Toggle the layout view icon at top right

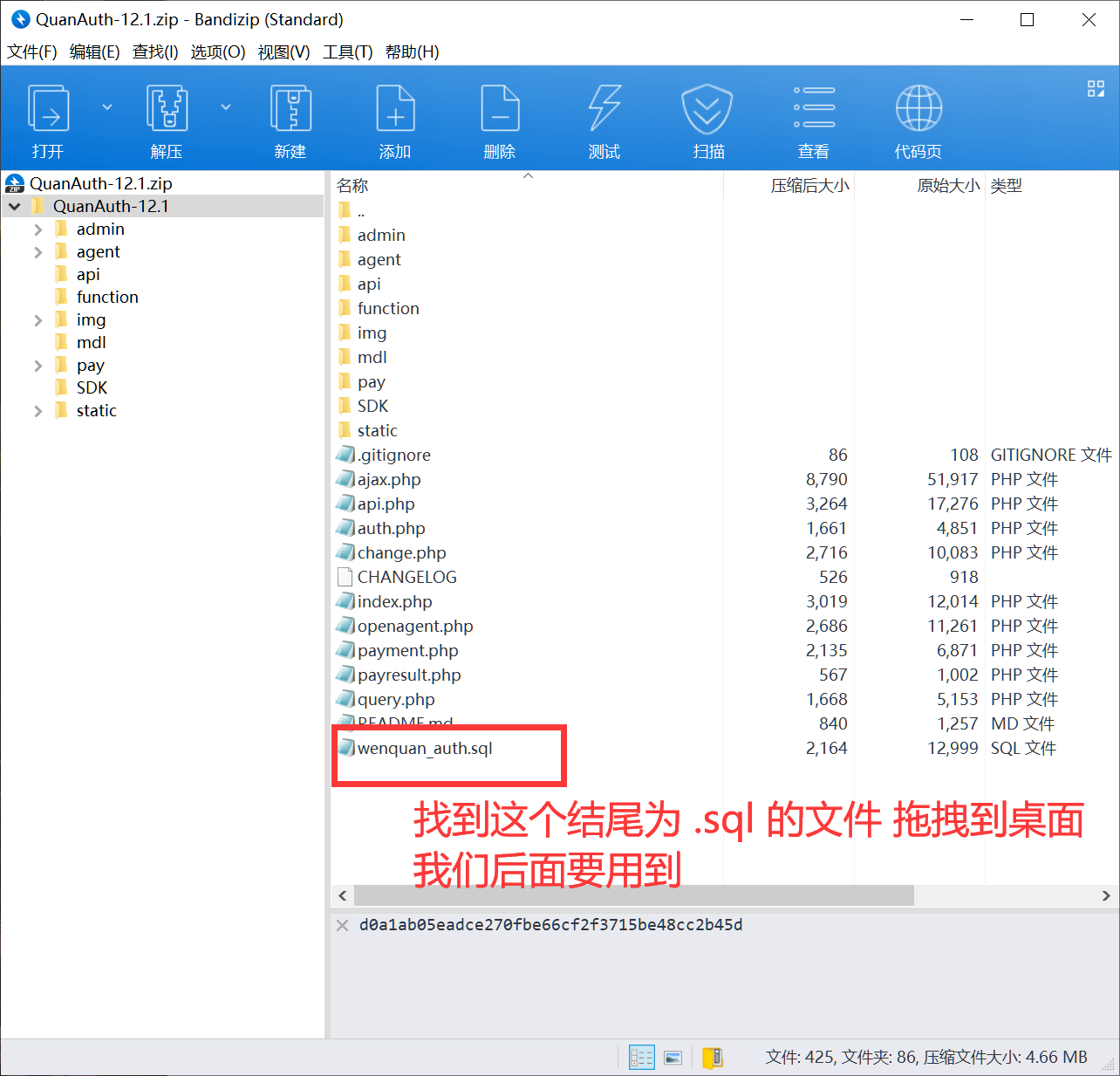pos(1096,89)
